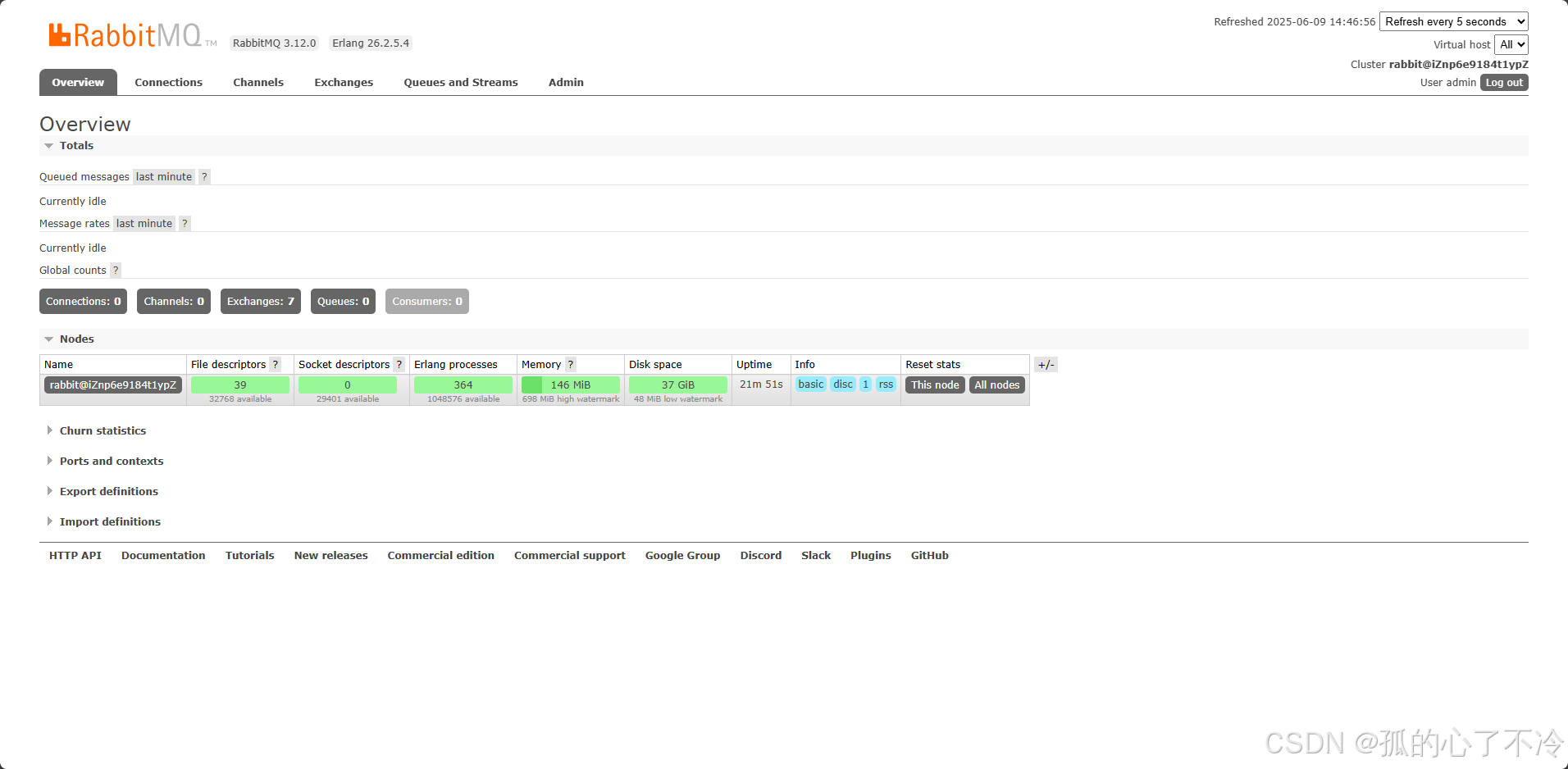The image size is (1568, 769).
Task: Click the Memory 146 MiB usage bar
Action: pyautogui.click(x=571, y=384)
